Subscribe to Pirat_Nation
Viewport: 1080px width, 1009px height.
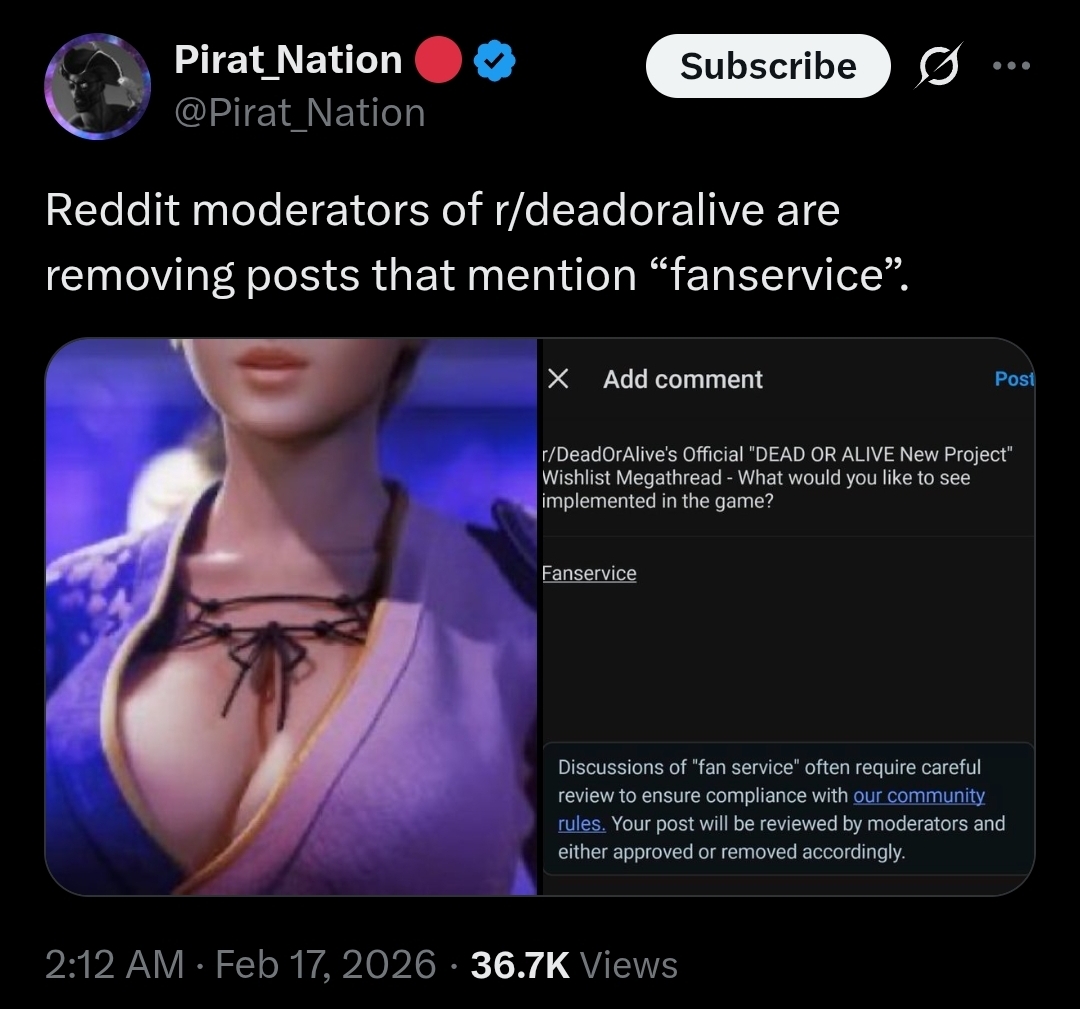pyautogui.click(x=768, y=66)
